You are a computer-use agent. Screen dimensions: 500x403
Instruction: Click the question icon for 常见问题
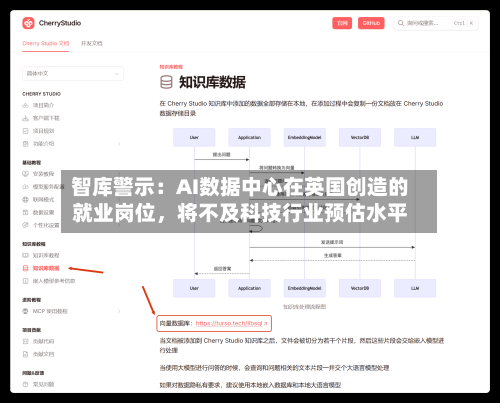pos(25,384)
